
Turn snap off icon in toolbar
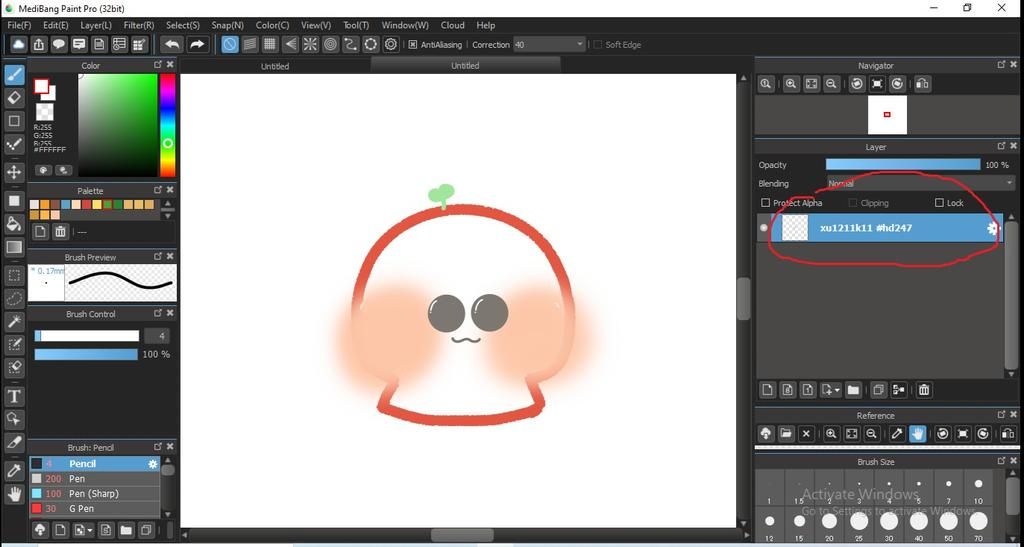click(229, 44)
